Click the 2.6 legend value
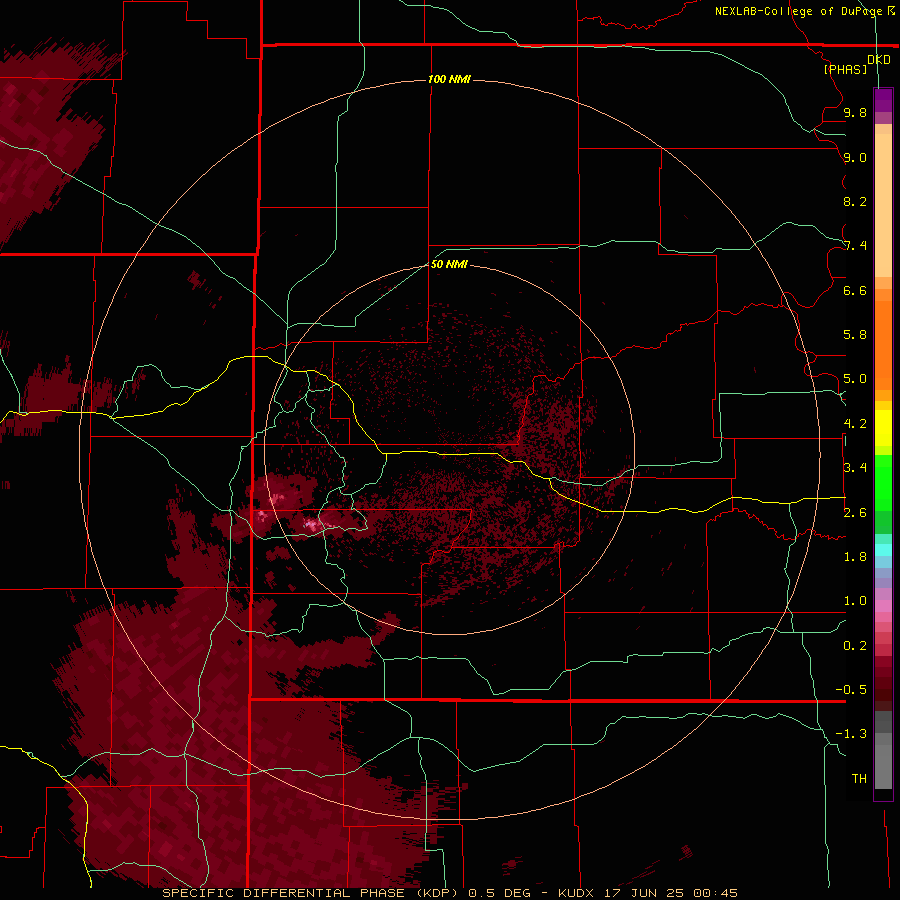 855,512
